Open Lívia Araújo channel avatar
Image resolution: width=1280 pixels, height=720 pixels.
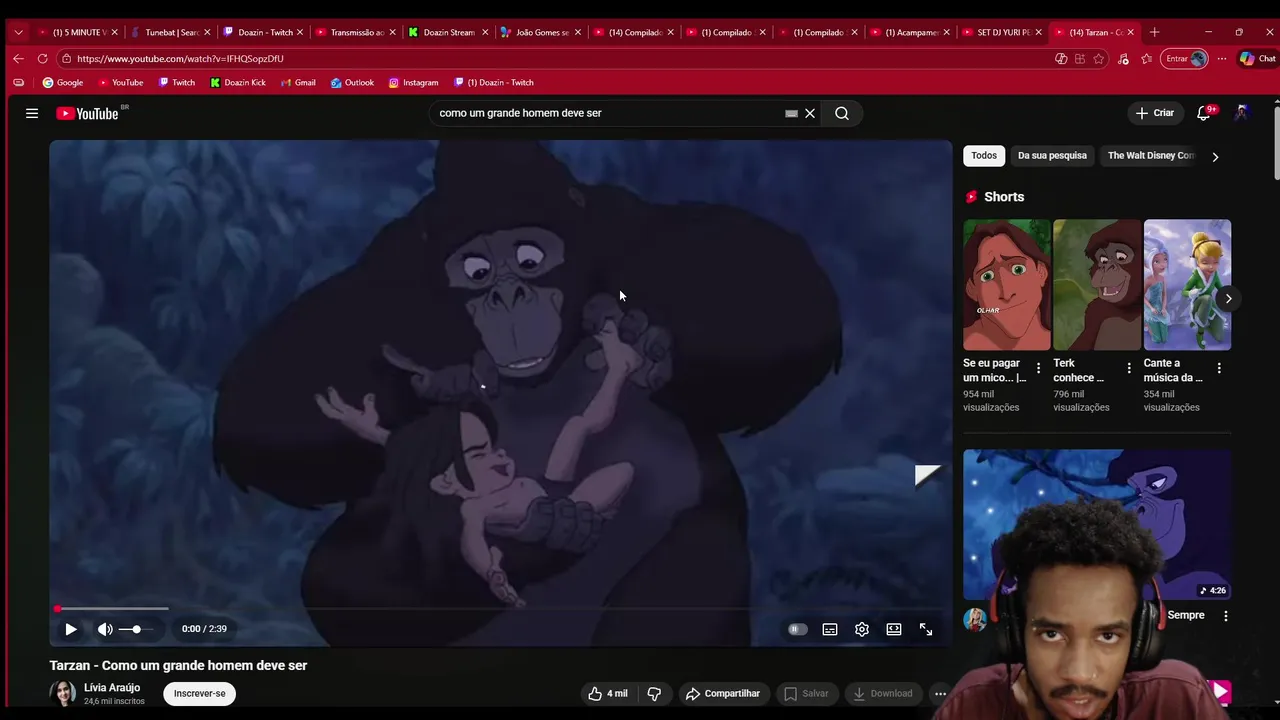pyautogui.click(x=63, y=693)
